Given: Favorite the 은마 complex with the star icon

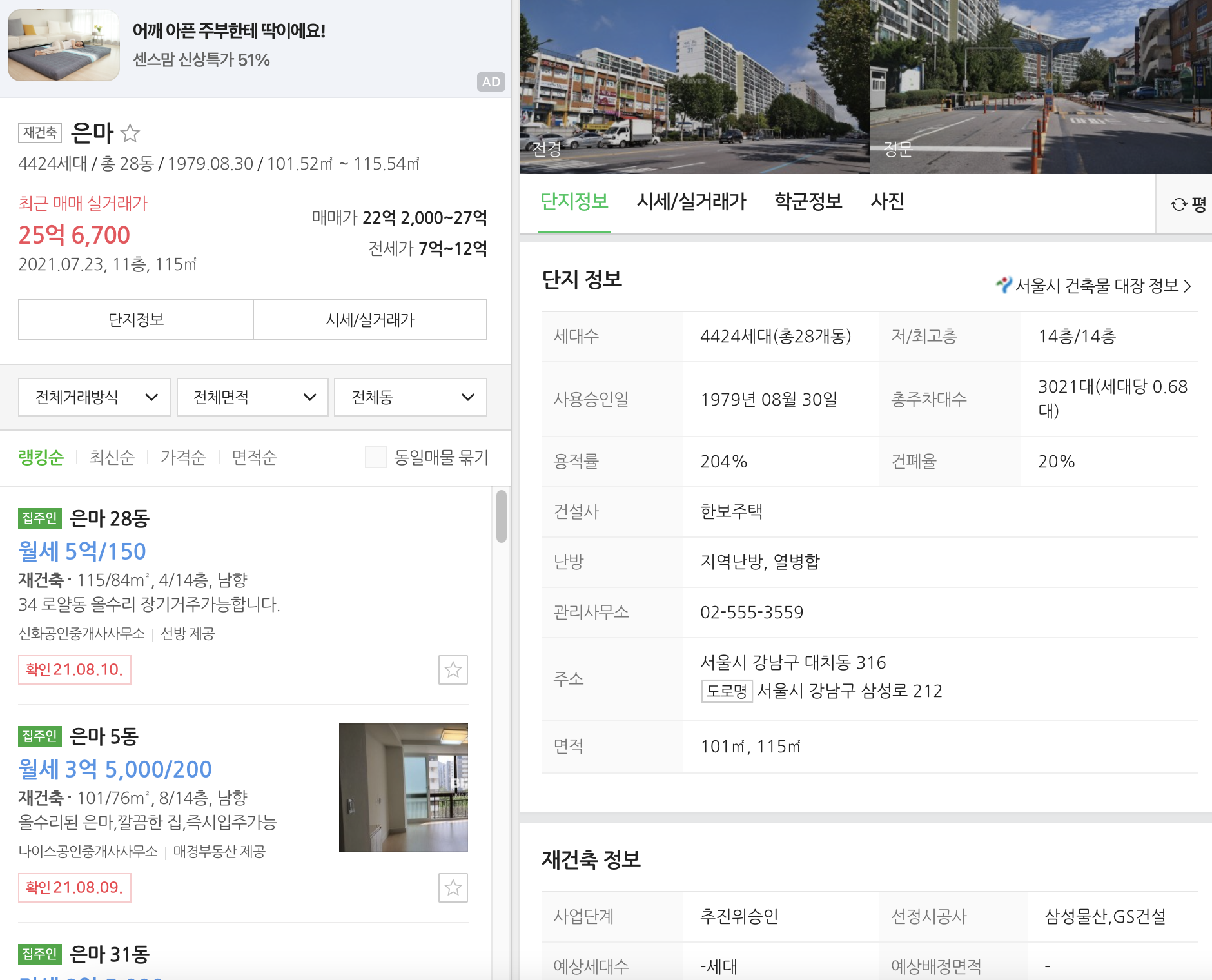Looking at the screenshot, I should 130,133.
